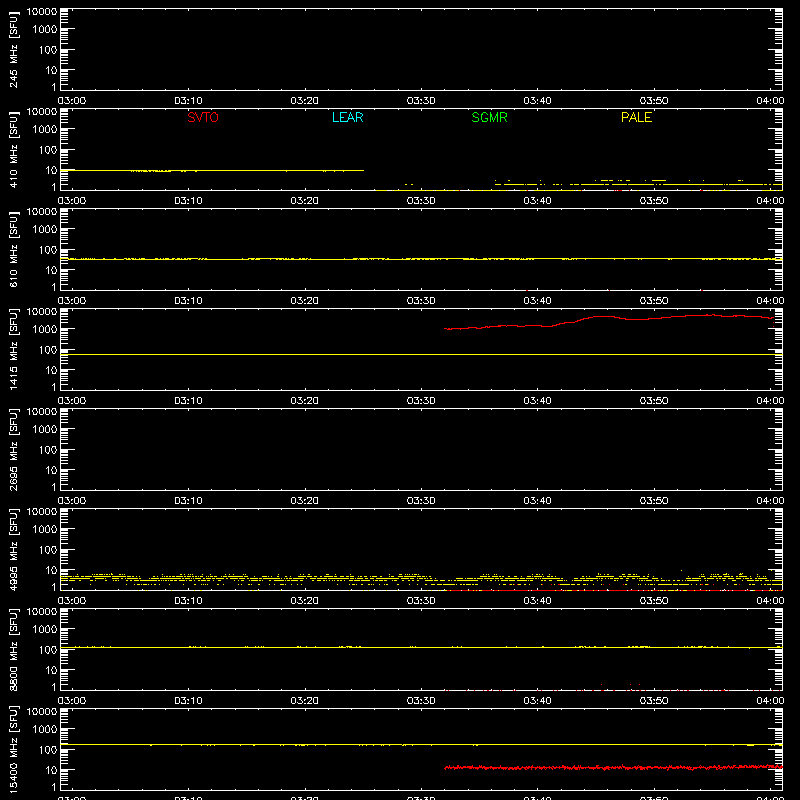Click 03:50 time label under 610 MHz panel
The width and height of the screenshot is (800, 800).
(654, 301)
